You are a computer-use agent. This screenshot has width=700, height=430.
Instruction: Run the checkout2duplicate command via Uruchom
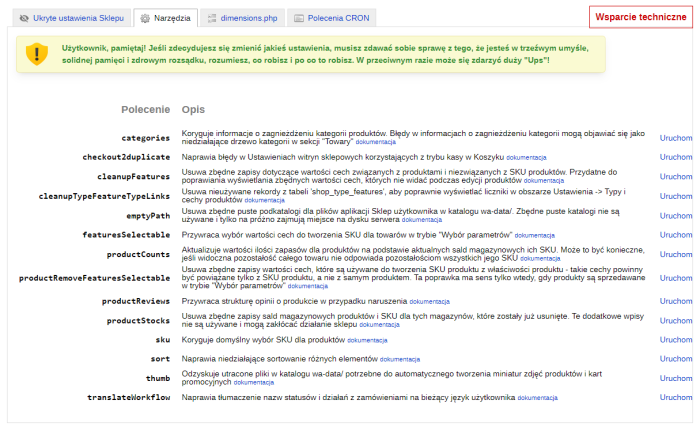coord(675,157)
